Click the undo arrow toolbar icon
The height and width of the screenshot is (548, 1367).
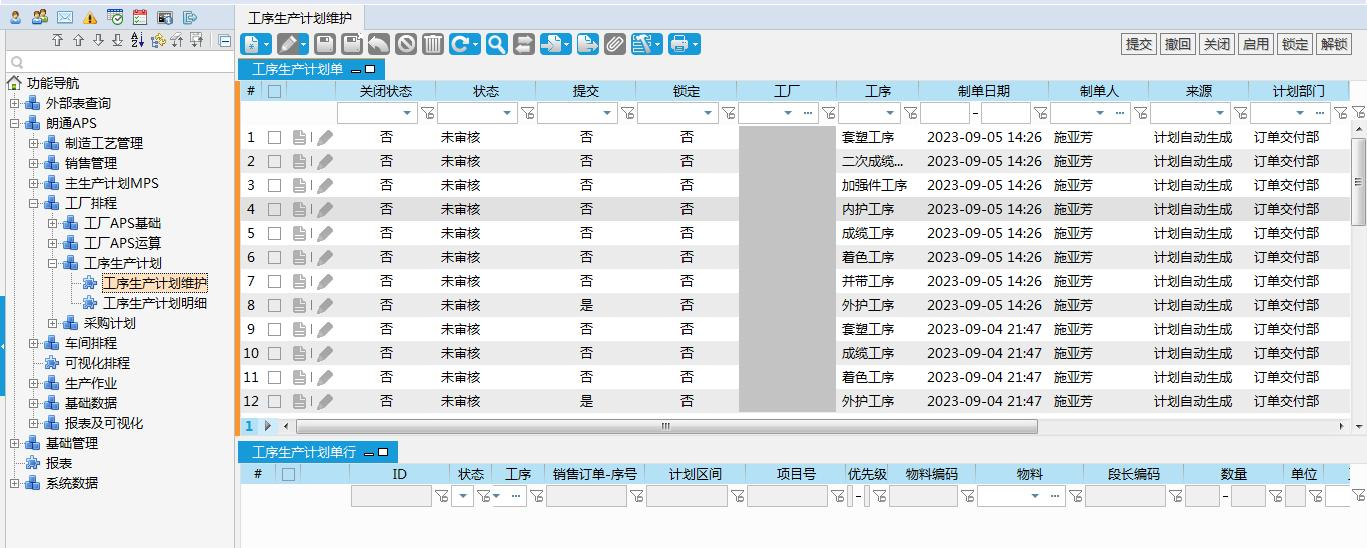coord(379,44)
